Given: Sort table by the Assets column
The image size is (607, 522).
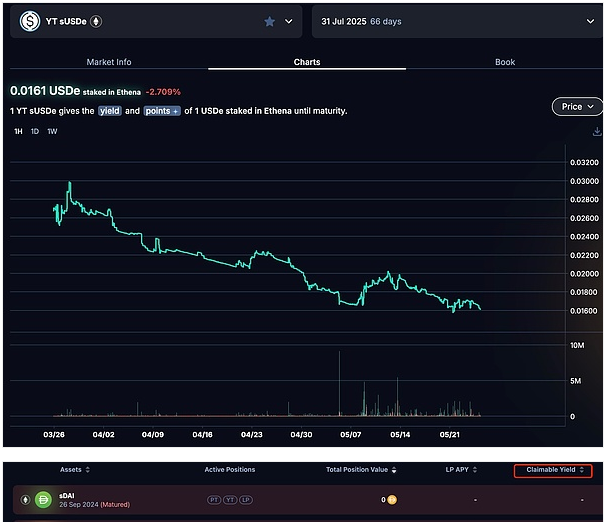Looking at the screenshot, I should coord(75,470).
